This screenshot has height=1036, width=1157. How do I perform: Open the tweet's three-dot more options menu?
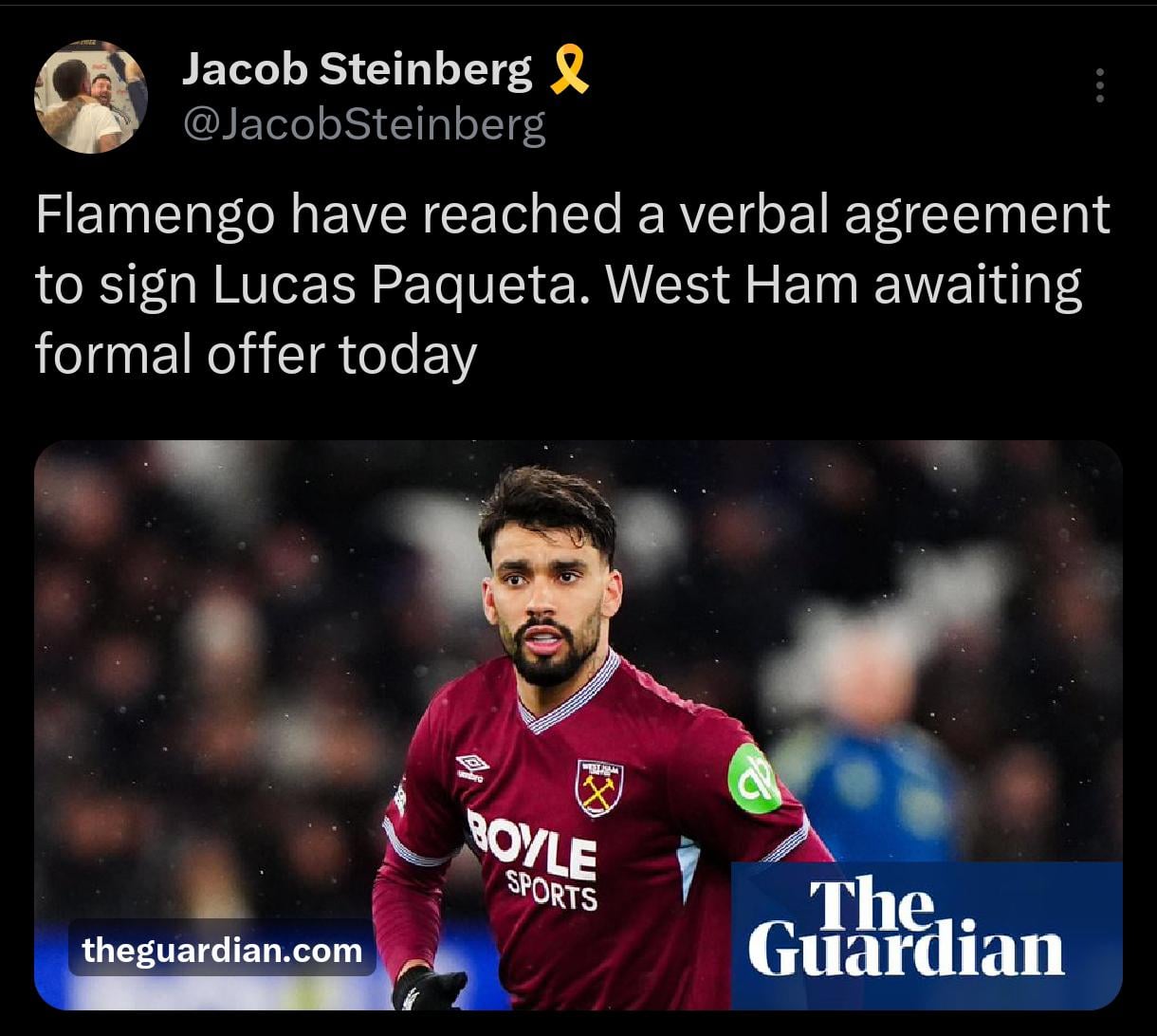[x=1100, y=85]
